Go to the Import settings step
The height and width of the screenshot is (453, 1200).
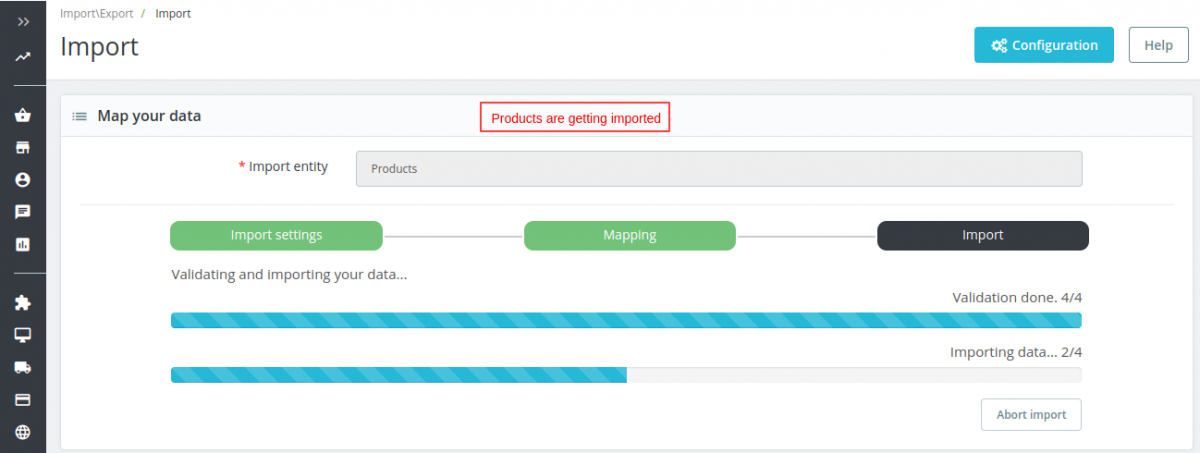[276, 236]
